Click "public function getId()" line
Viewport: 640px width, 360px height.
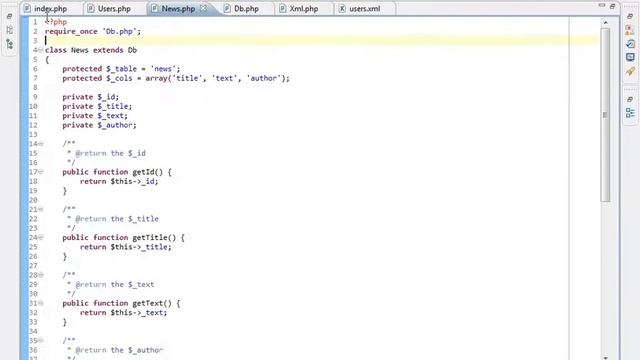tap(117, 172)
